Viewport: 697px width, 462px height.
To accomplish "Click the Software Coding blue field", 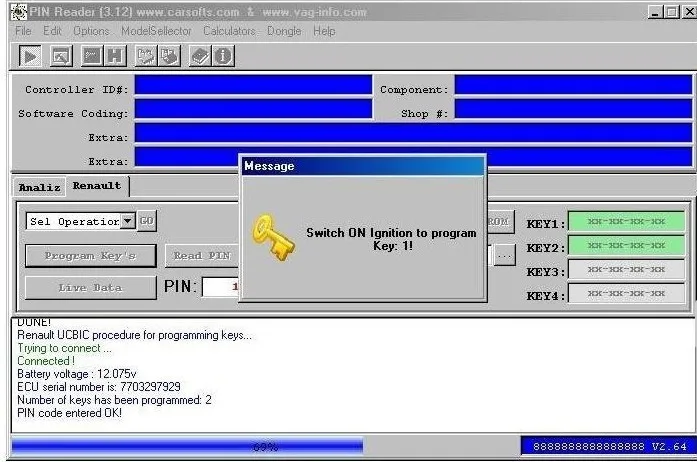I will pos(253,109).
